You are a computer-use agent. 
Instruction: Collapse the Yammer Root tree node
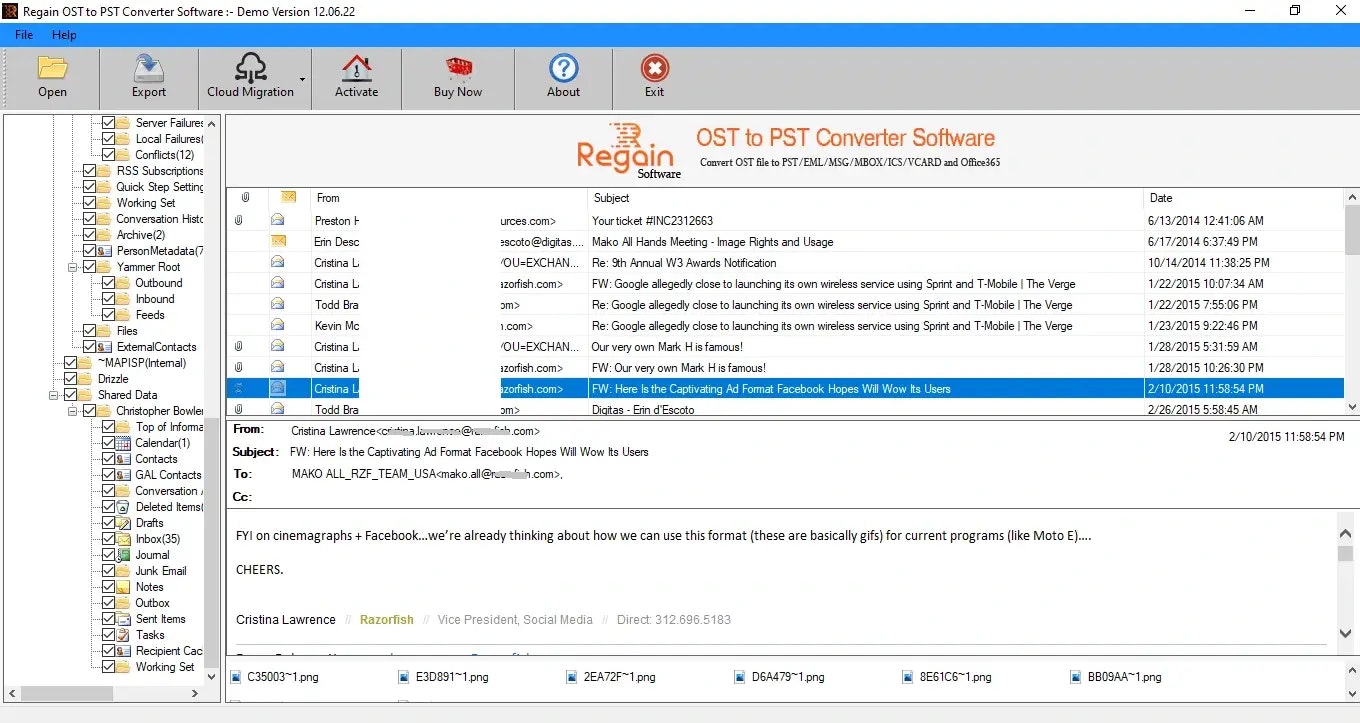click(73, 267)
